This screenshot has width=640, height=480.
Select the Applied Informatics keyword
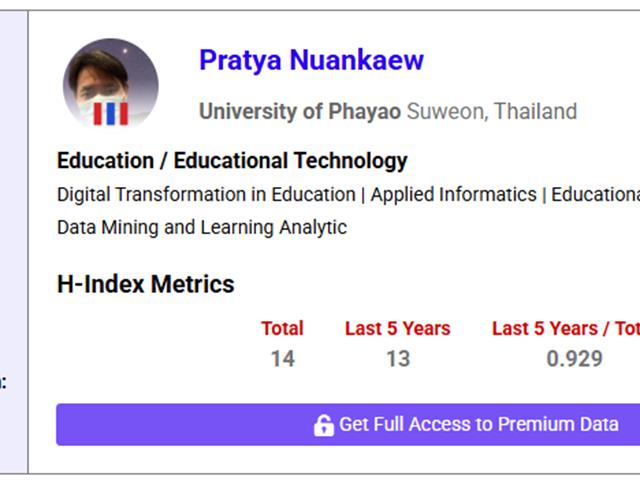coord(453,194)
